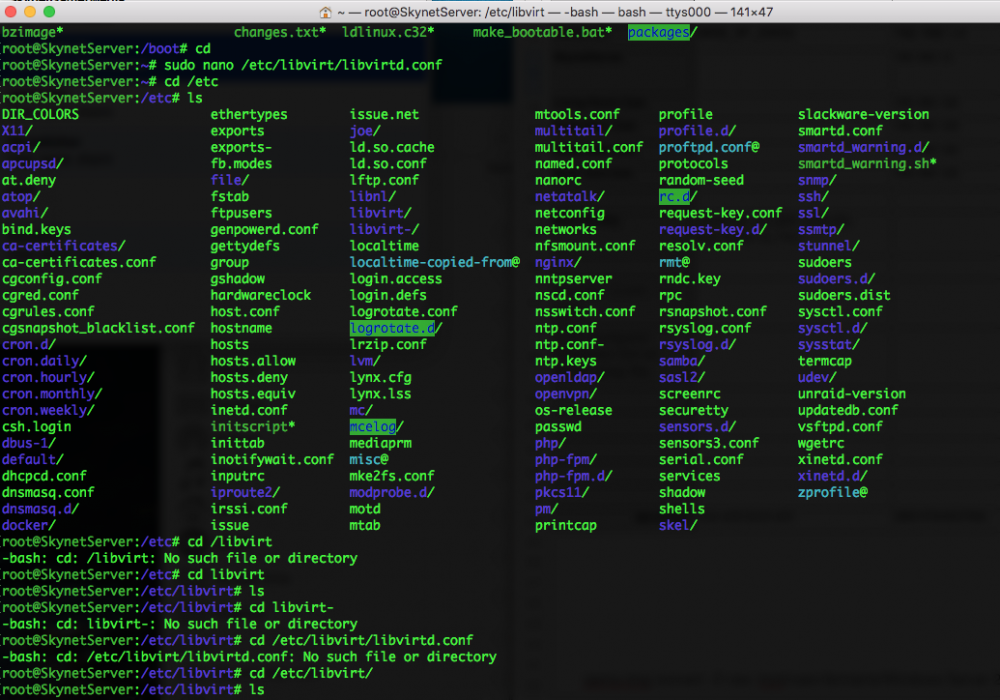Click the red close window button
Image resolution: width=1000 pixels, height=700 pixels.
(x=10, y=11)
